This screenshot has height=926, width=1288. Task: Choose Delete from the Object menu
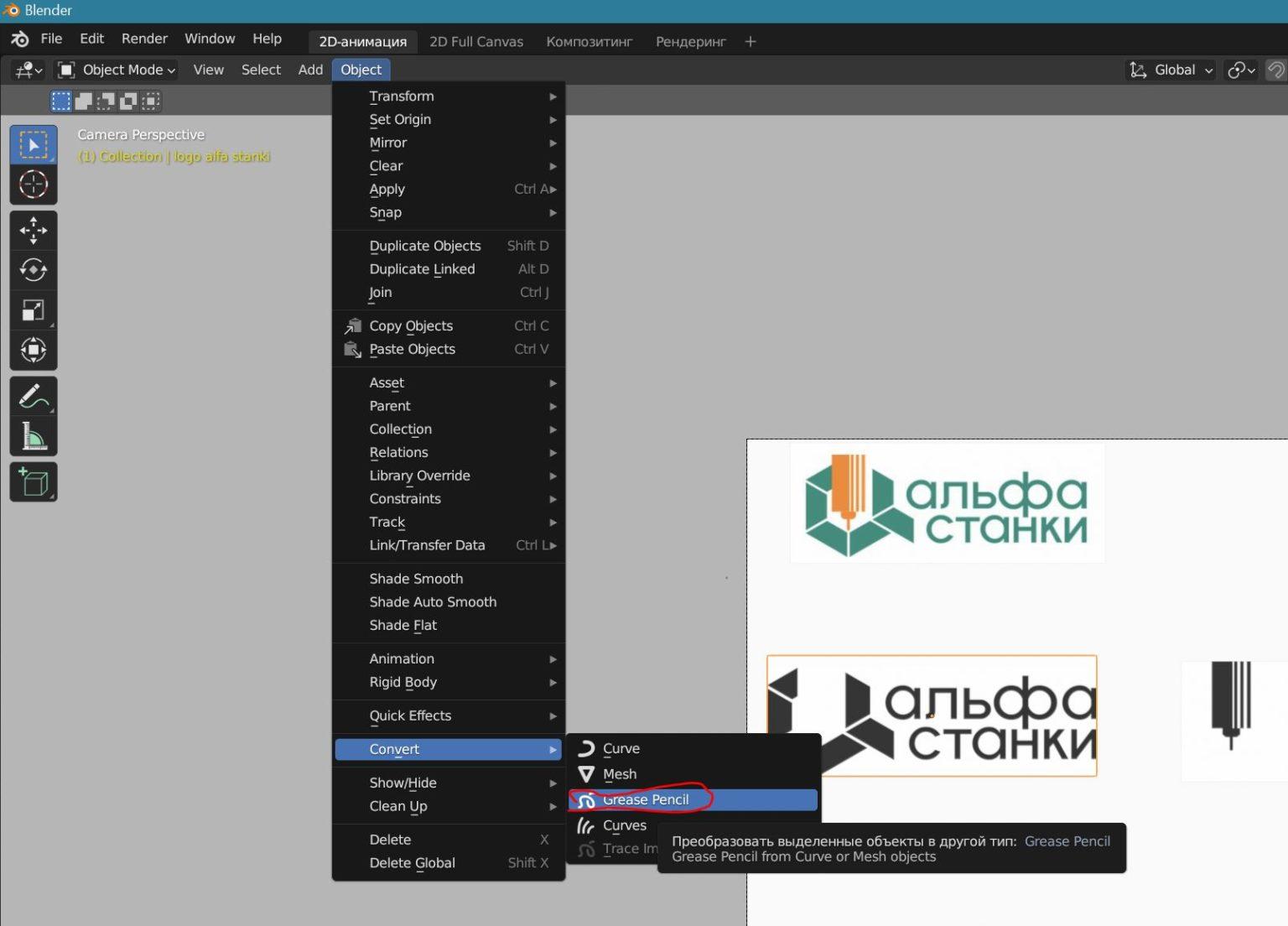coord(449,840)
